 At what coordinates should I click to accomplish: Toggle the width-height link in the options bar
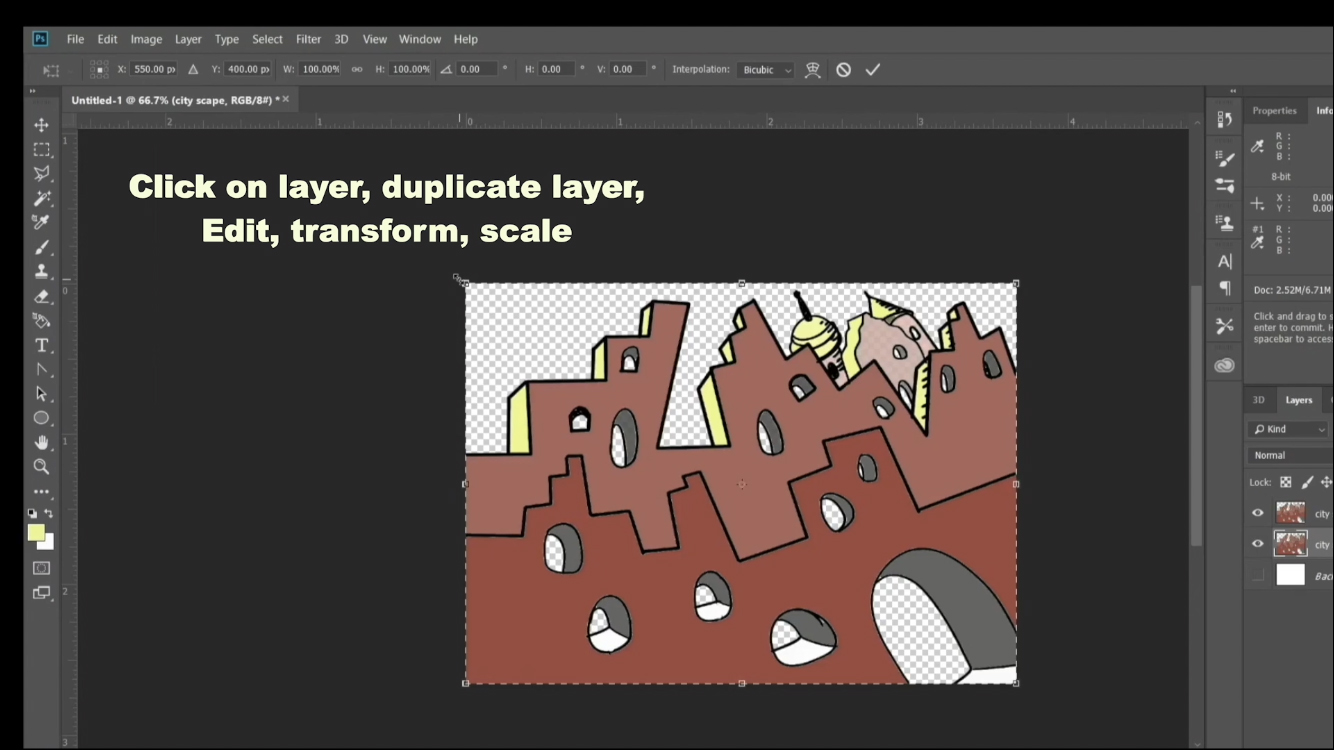(356, 69)
